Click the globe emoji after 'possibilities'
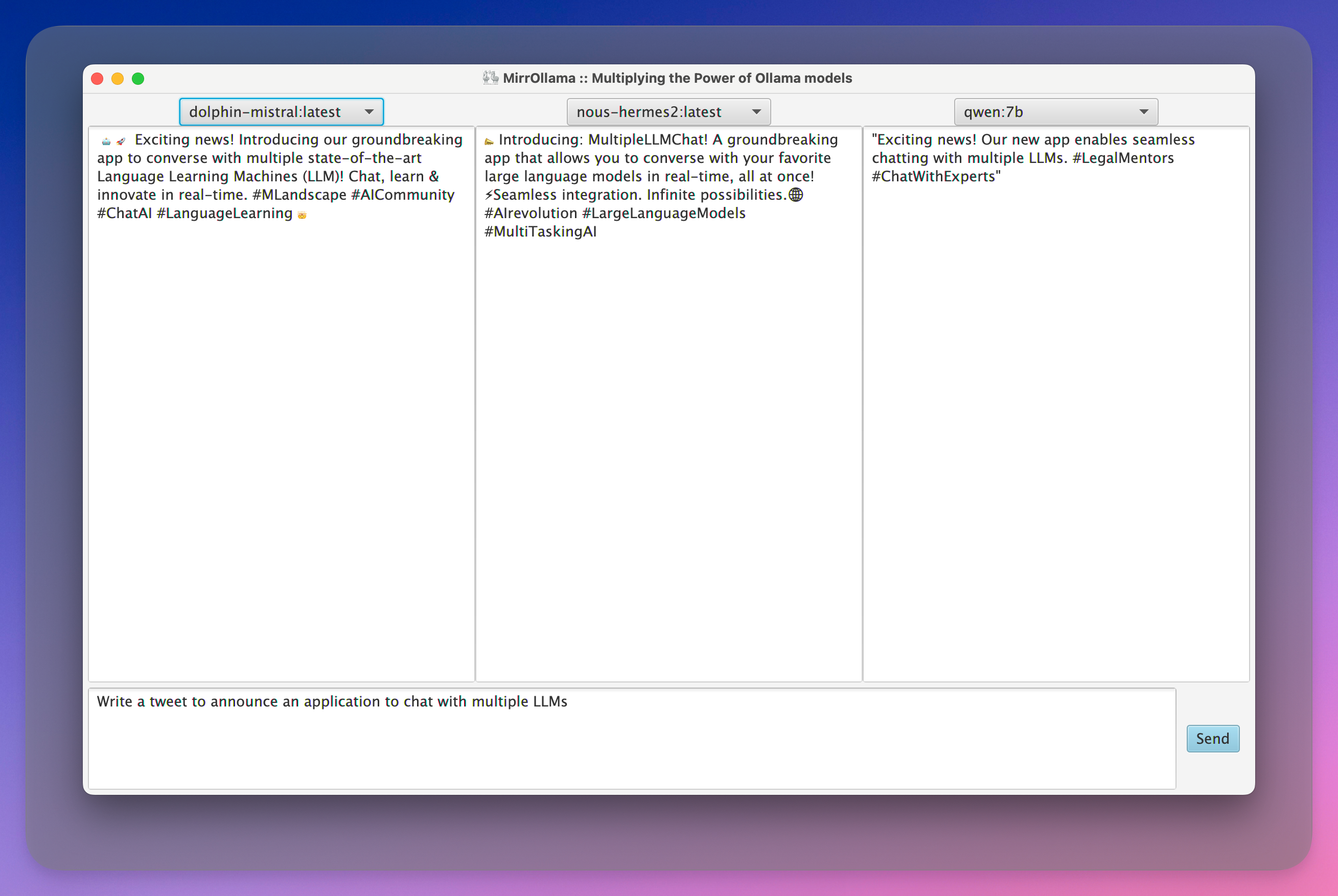The image size is (1338, 896). [x=796, y=195]
